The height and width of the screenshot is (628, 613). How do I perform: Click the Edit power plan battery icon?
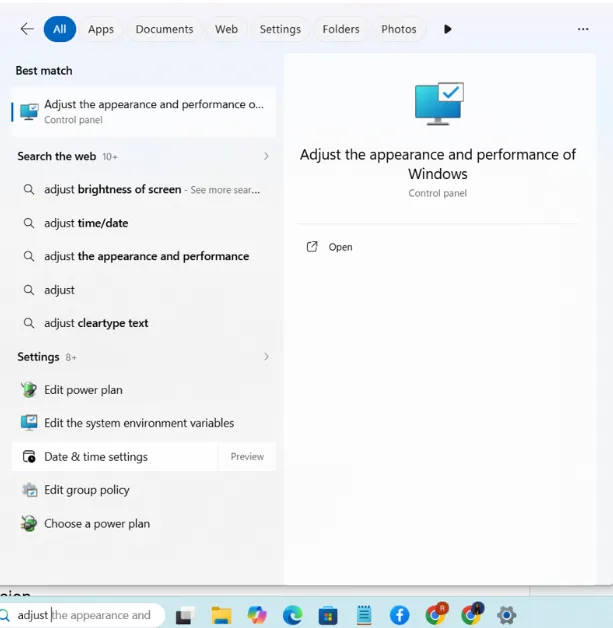29,390
